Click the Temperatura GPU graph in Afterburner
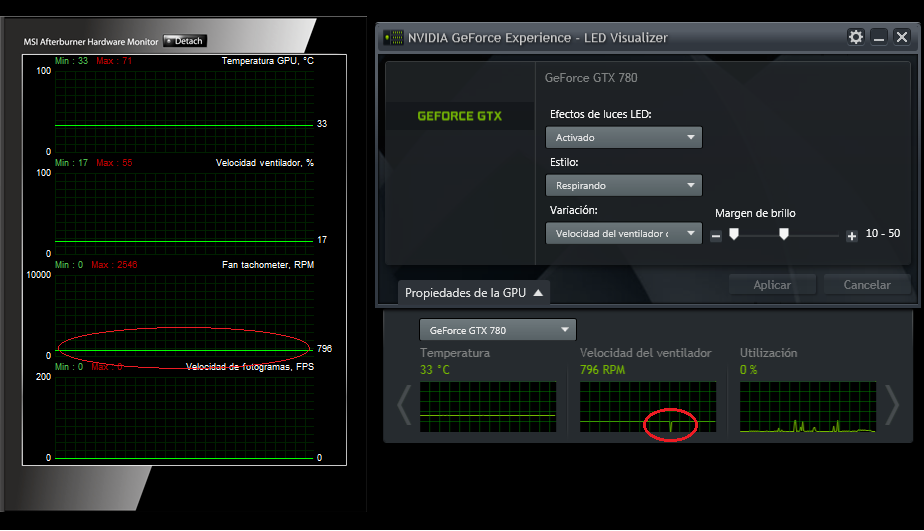The height and width of the screenshot is (531, 924). coord(184,111)
